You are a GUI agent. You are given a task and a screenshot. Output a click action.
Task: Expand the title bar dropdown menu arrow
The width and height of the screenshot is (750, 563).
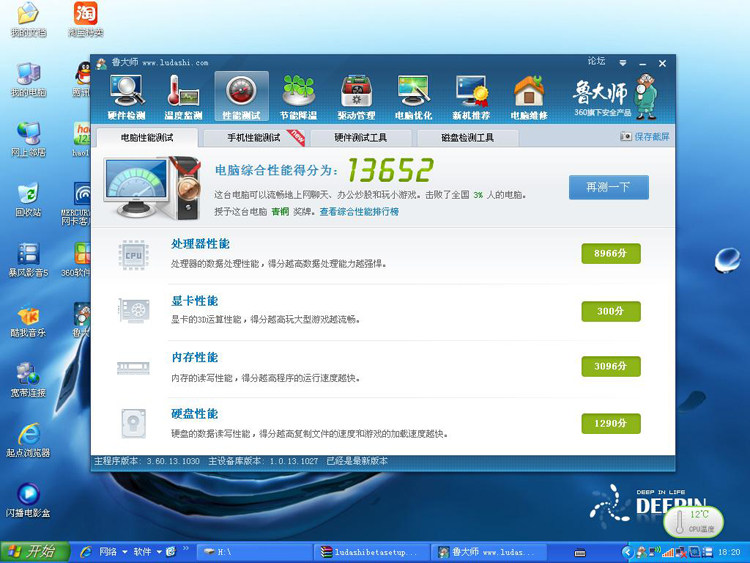pos(622,63)
